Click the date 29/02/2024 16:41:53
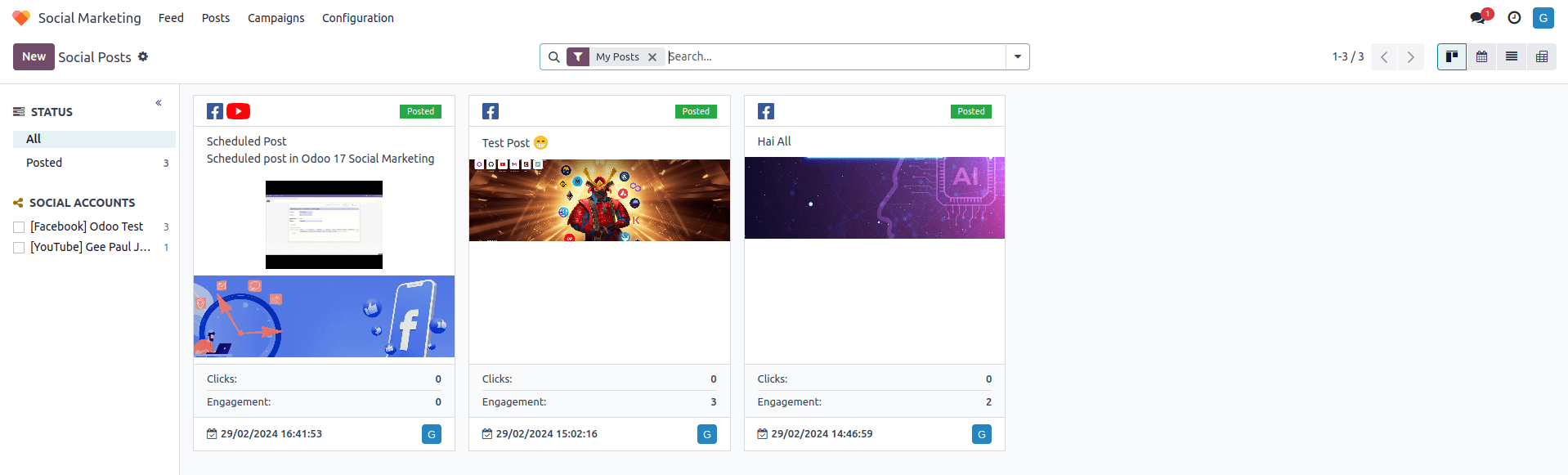 tap(271, 434)
